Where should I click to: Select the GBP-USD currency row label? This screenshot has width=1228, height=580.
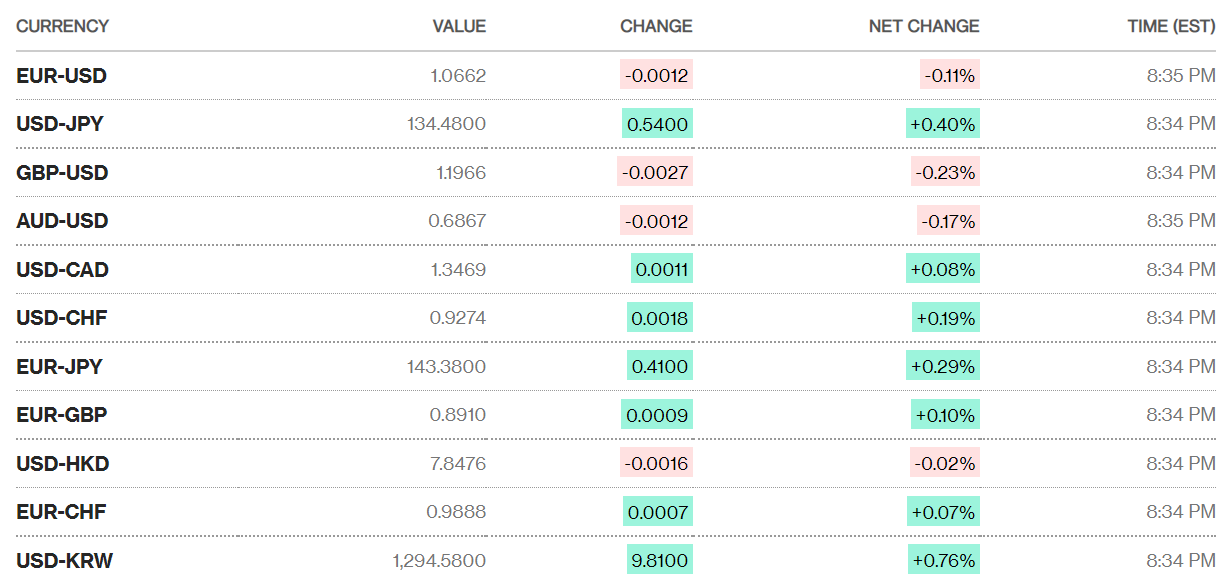point(62,173)
